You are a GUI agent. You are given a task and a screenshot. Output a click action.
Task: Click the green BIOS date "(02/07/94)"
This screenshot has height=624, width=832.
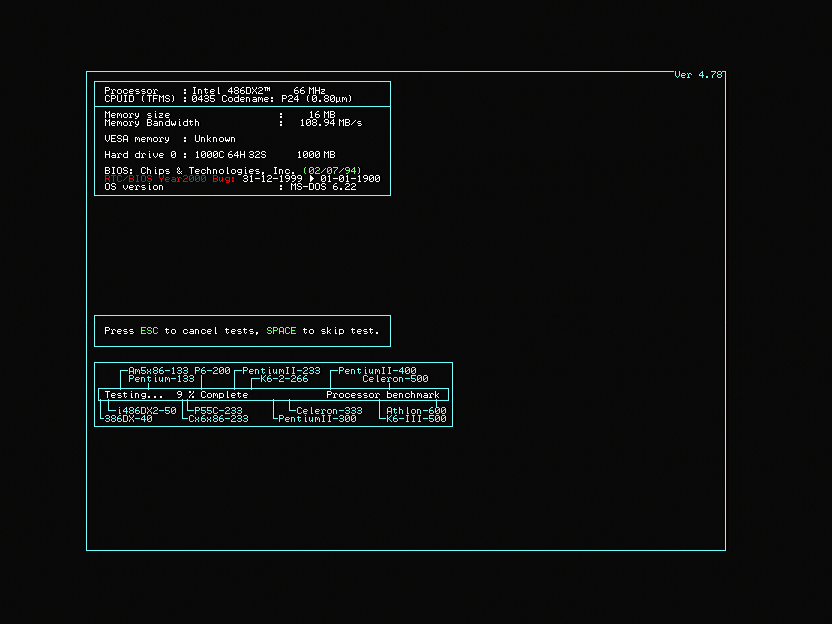332,170
